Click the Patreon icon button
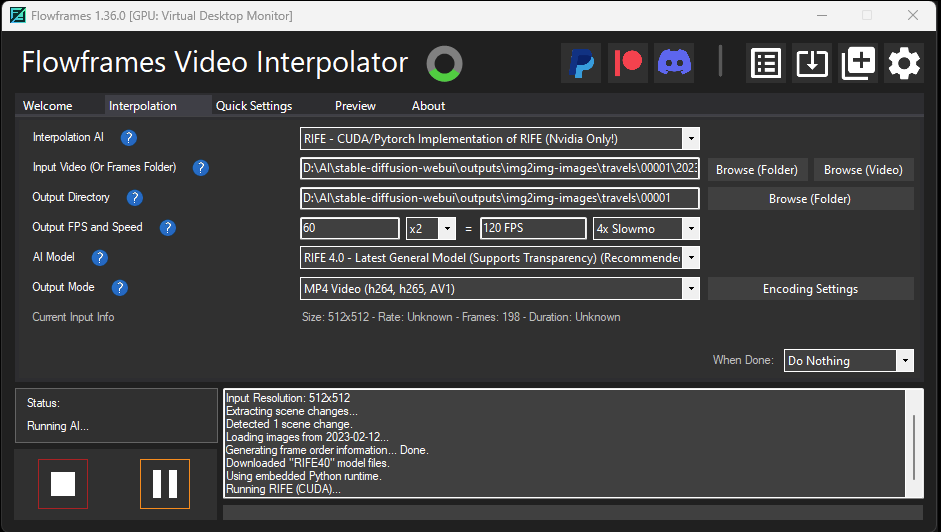 point(628,63)
